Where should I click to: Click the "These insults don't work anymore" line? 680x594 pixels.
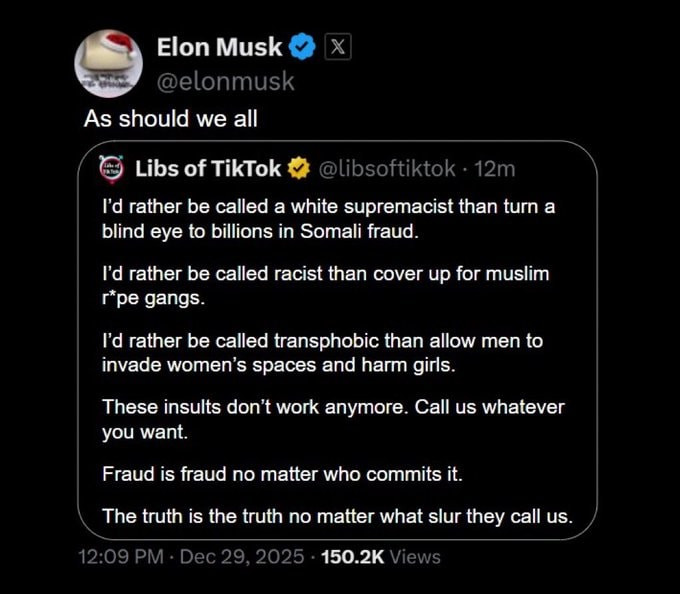(333, 420)
